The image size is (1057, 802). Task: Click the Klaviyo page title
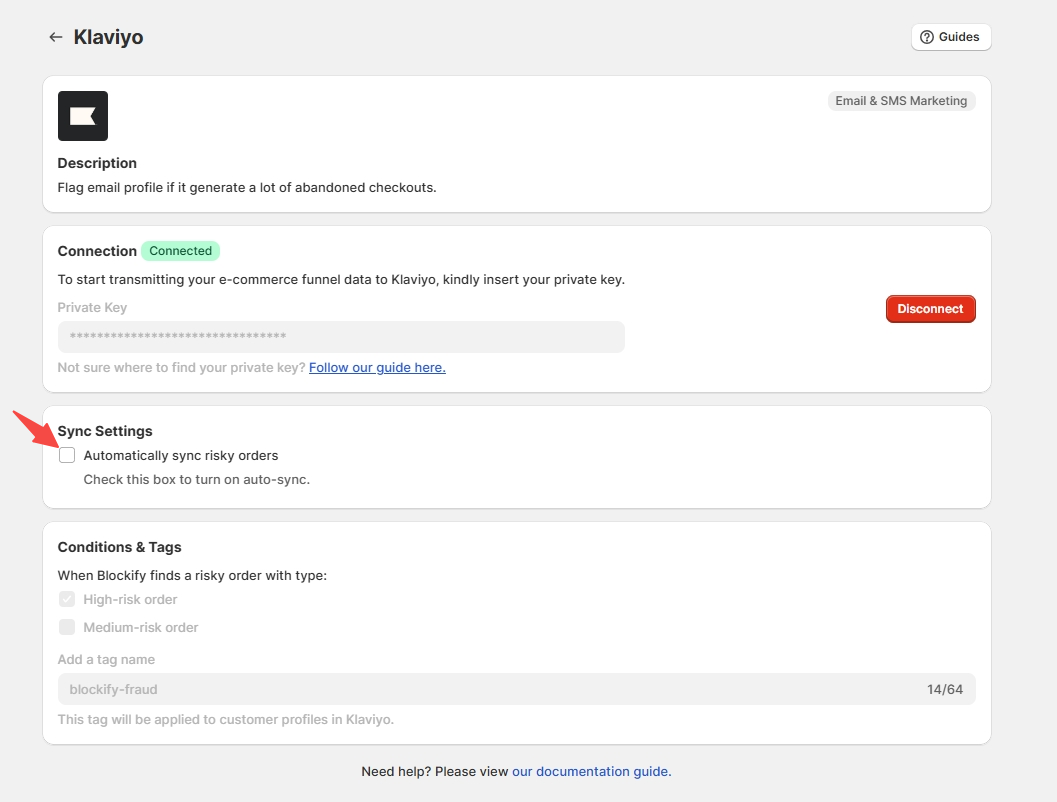[108, 37]
